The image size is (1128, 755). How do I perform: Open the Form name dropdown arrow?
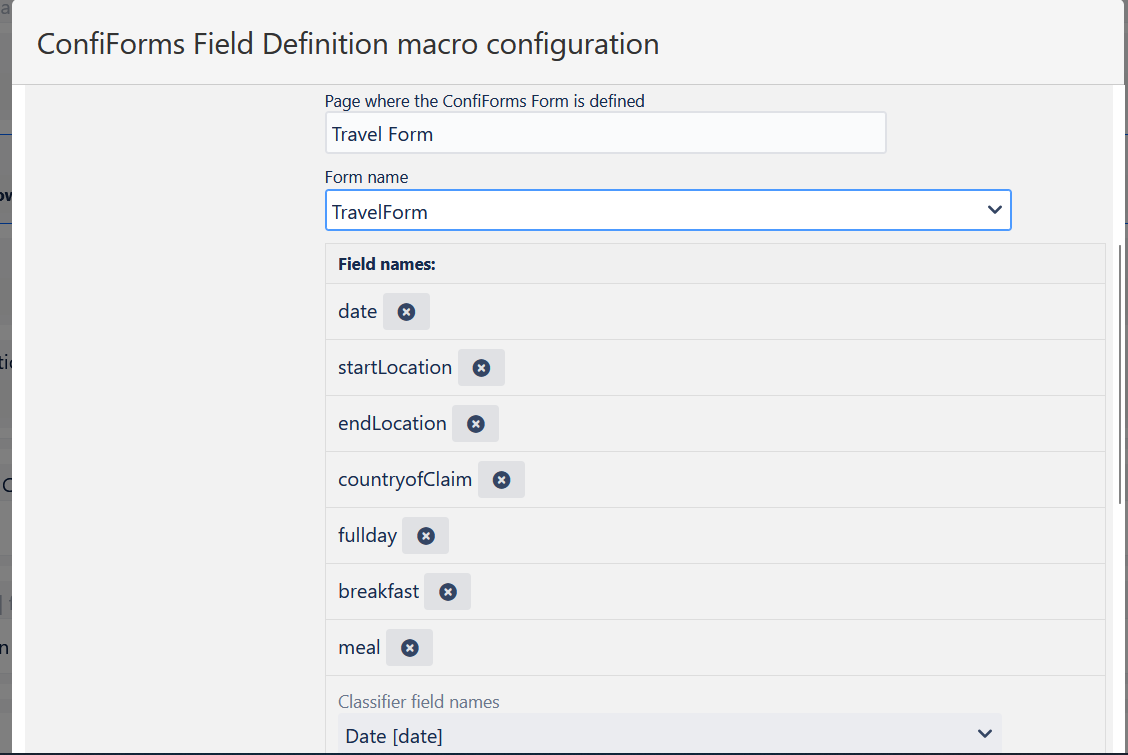[x=995, y=210]
